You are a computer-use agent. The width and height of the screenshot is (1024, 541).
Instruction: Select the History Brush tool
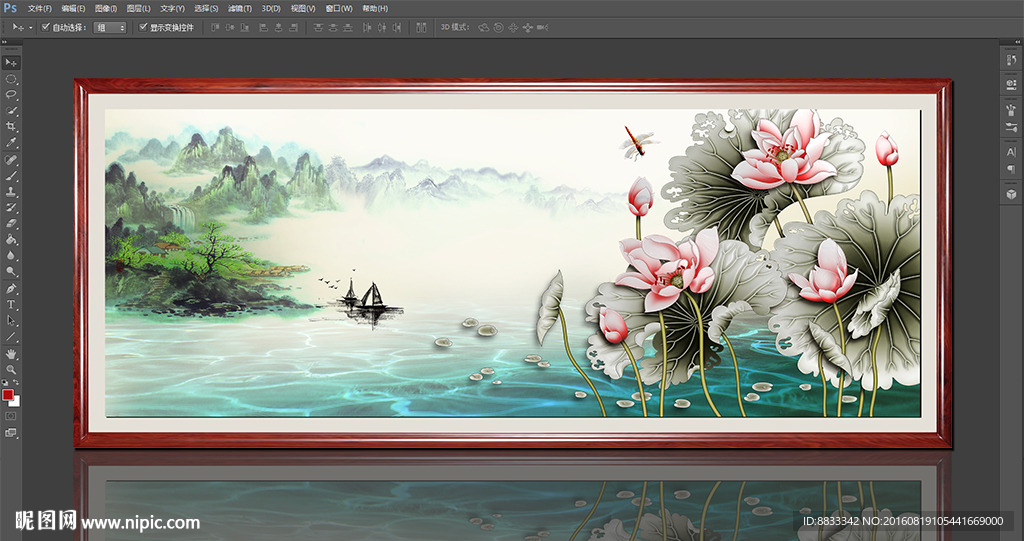pyautogui.click(x=11, y=208)
